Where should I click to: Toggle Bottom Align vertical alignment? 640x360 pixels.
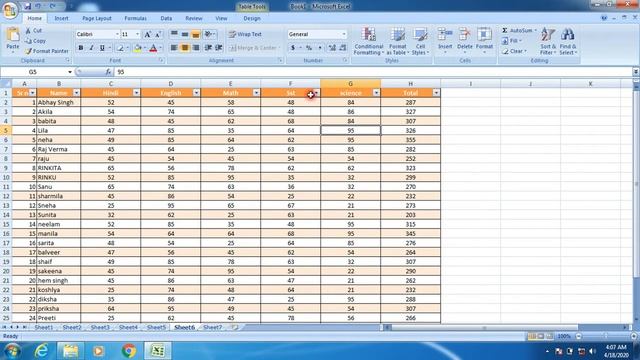(196, 34)
